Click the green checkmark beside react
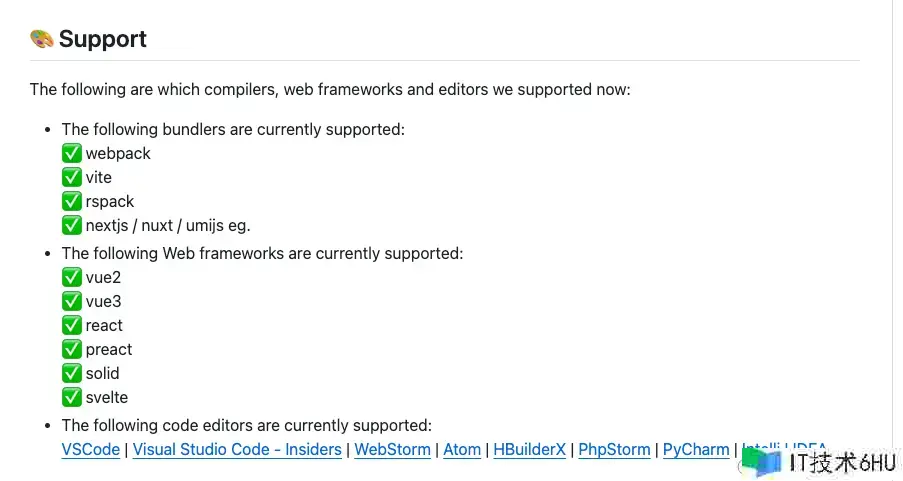 (x=71, y=325)
